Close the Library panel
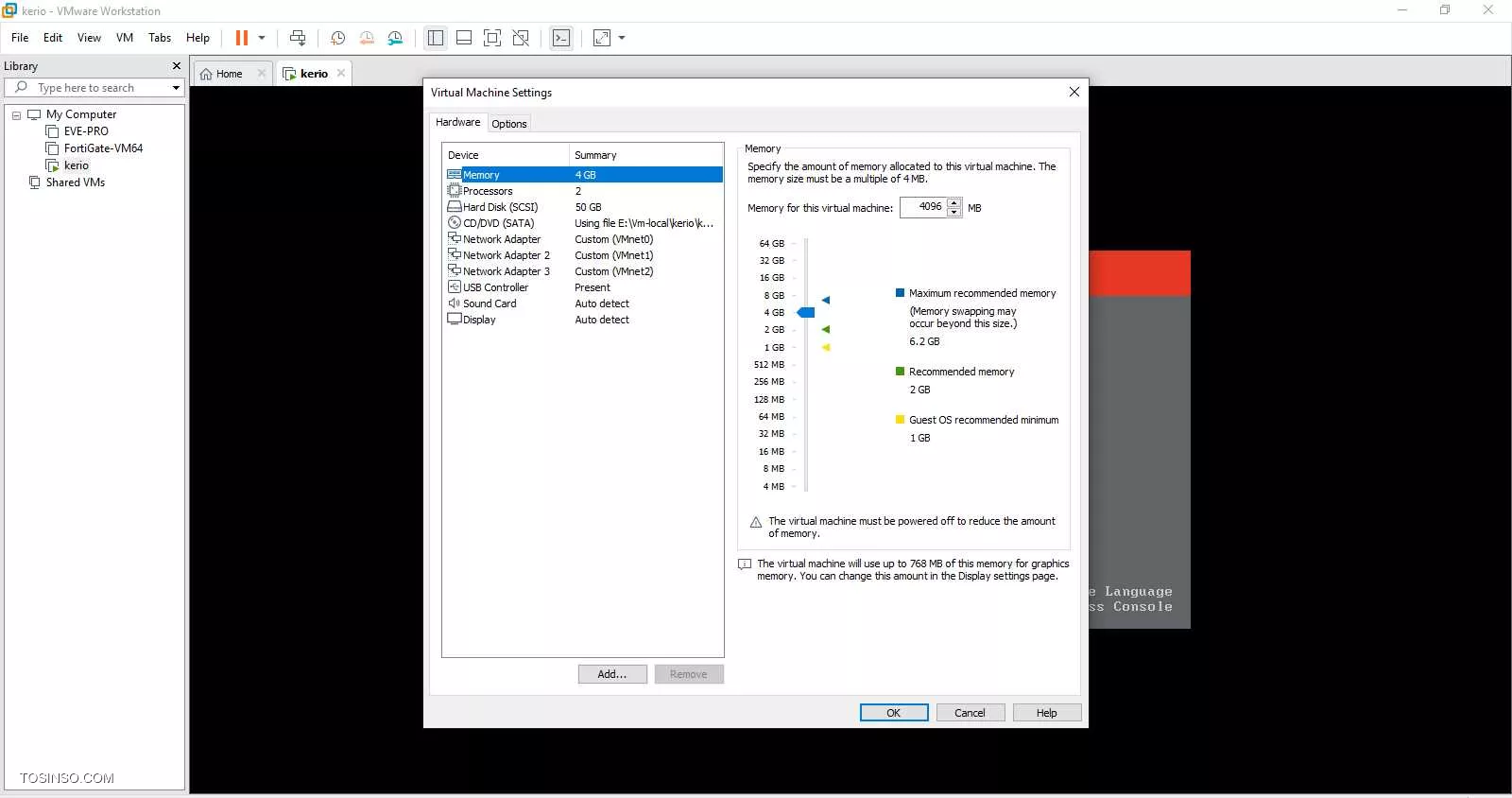Image resolution: width=1512 pixels, height=798 pixels. pos(176,66)
